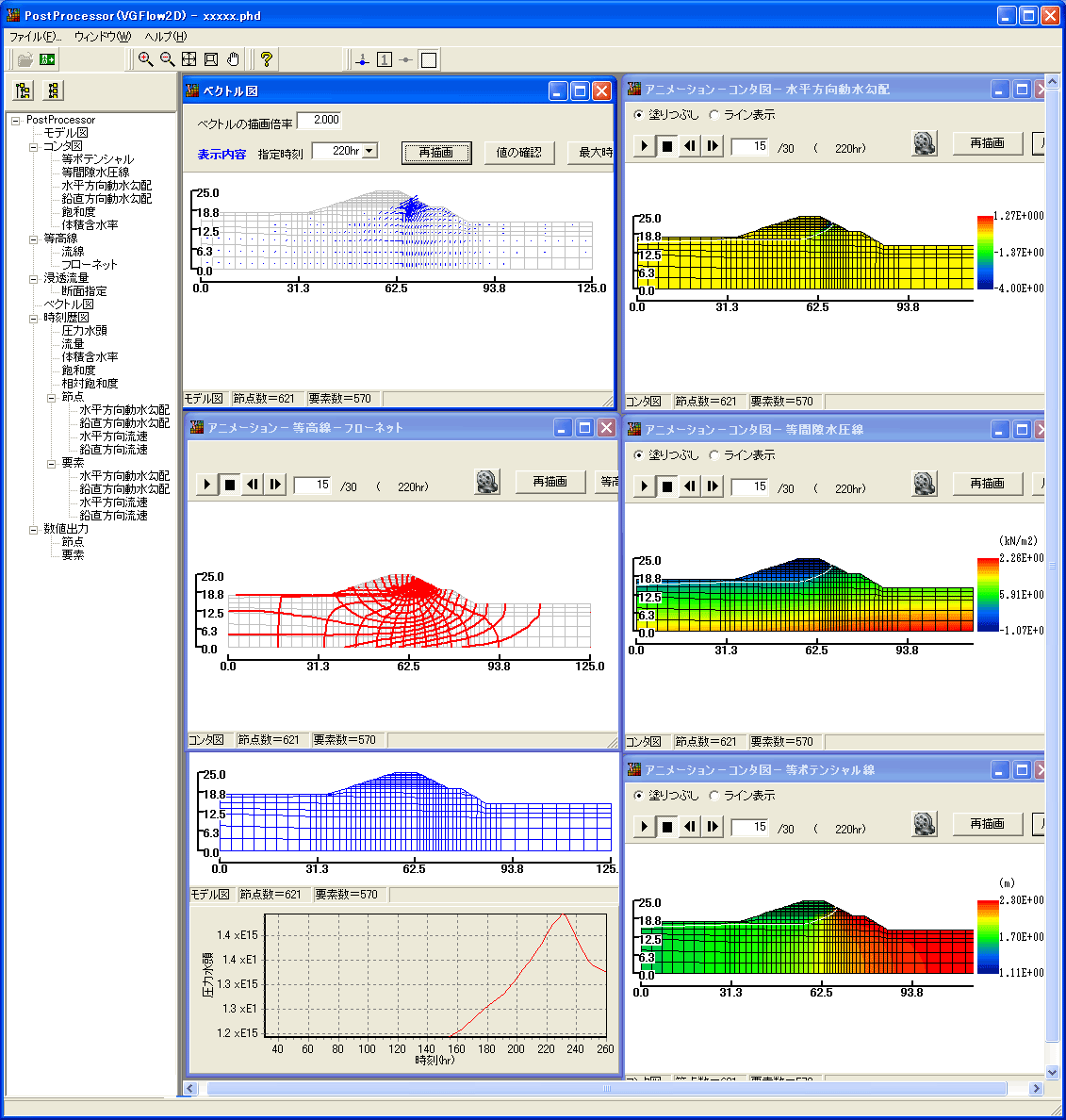Viewport: 1066px width, 1120px height.
Task: Select the zoom out magnifier tool
Action: pos(168,59)
